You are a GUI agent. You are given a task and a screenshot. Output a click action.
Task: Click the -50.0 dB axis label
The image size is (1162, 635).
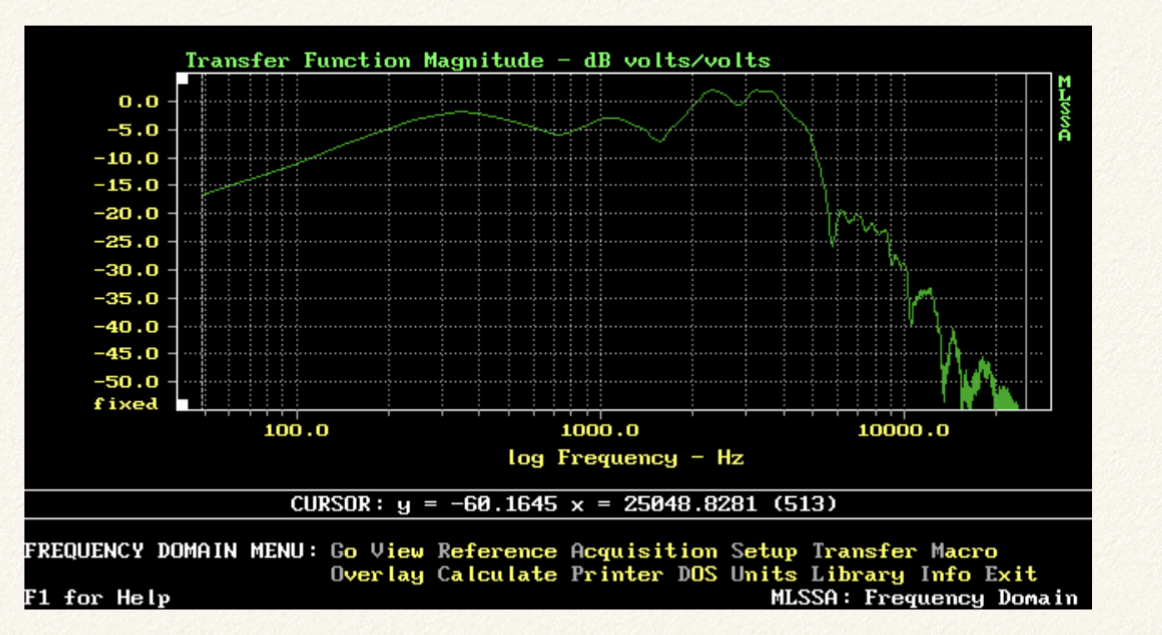pyautogui.click(x=126, y=382)
